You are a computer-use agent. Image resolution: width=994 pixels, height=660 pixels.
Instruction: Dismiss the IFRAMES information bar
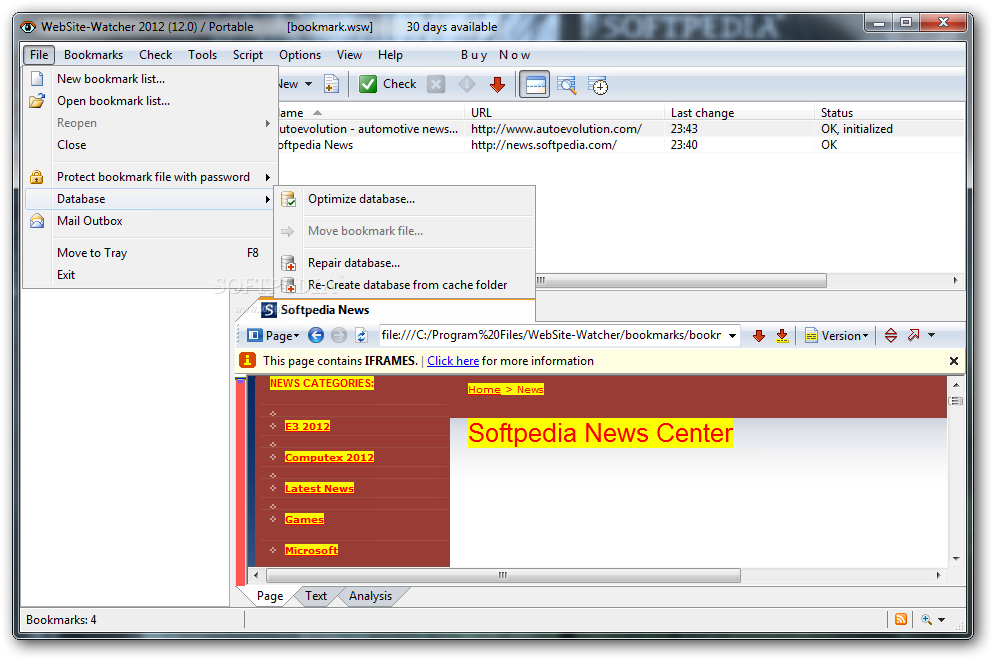(x=953, y=361)
